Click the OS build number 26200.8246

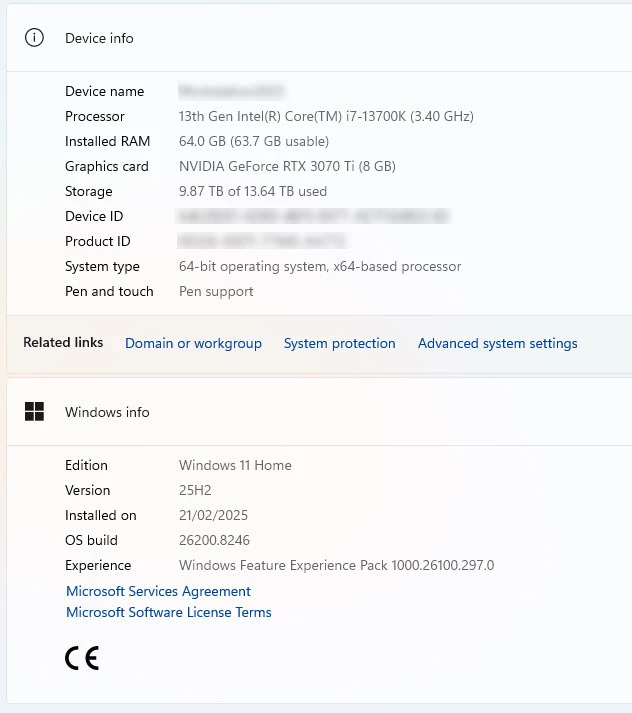214,540
